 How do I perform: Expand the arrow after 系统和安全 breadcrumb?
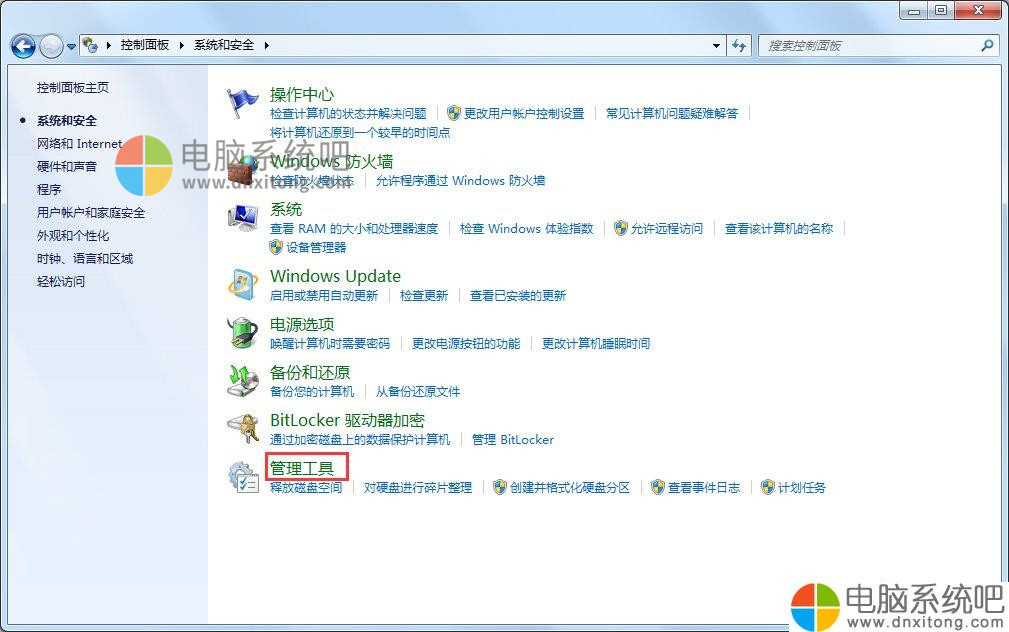pos(266,45)
